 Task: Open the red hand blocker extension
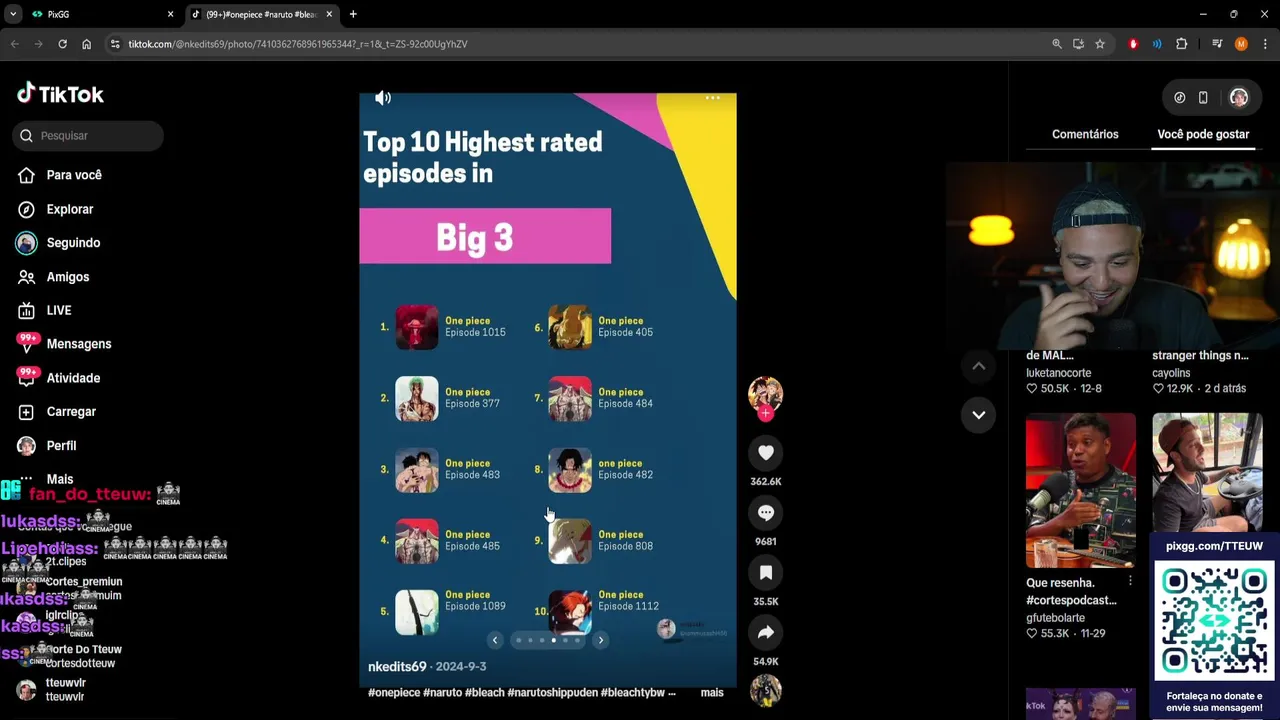(1133, 44)
